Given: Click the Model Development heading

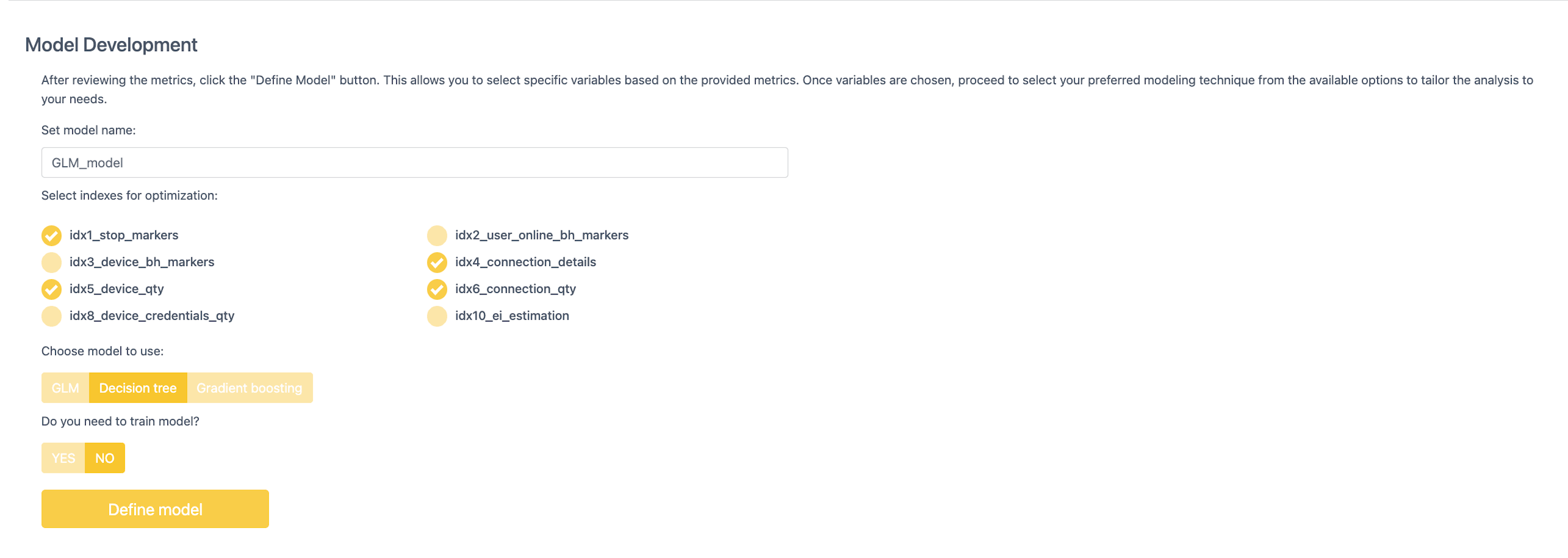Looking at the screenshot, I should pos(111,45).
